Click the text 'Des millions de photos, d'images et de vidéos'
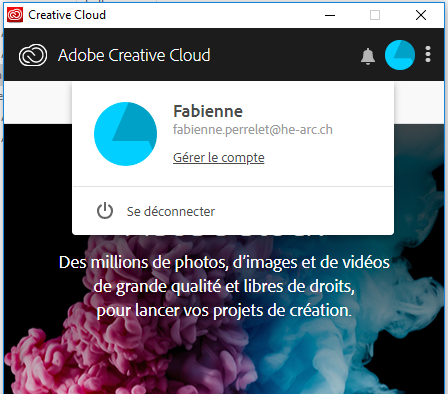448x394 pixels. 224,262
